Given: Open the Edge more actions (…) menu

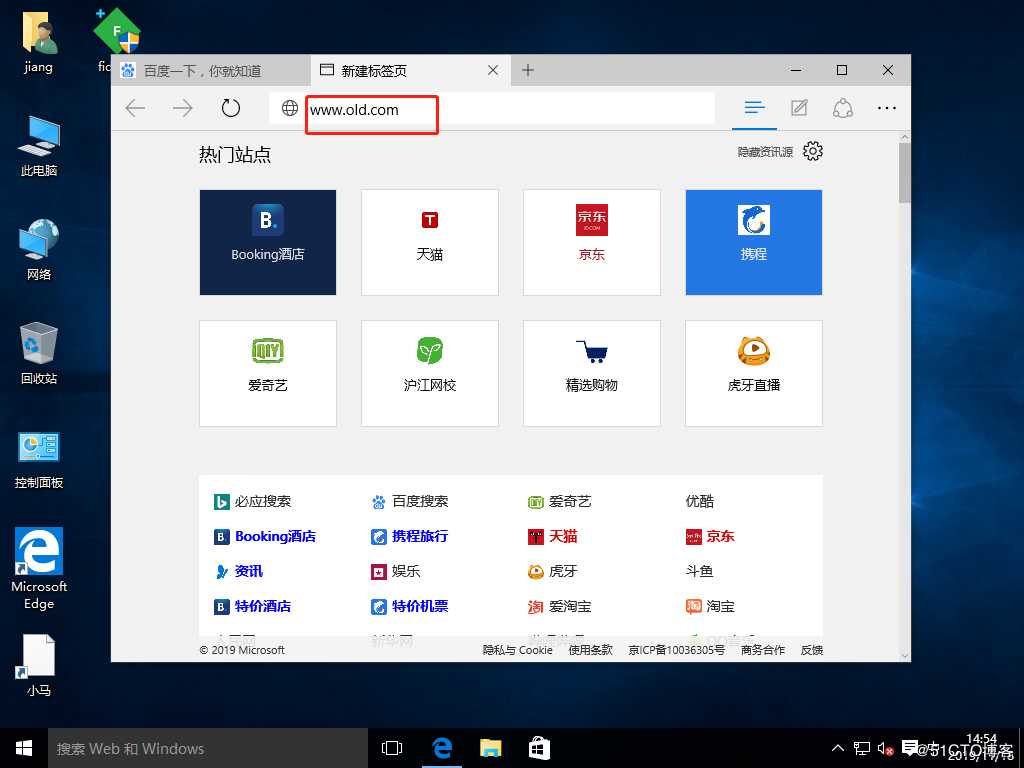Looking at the screenshot, I should (887, 108).
